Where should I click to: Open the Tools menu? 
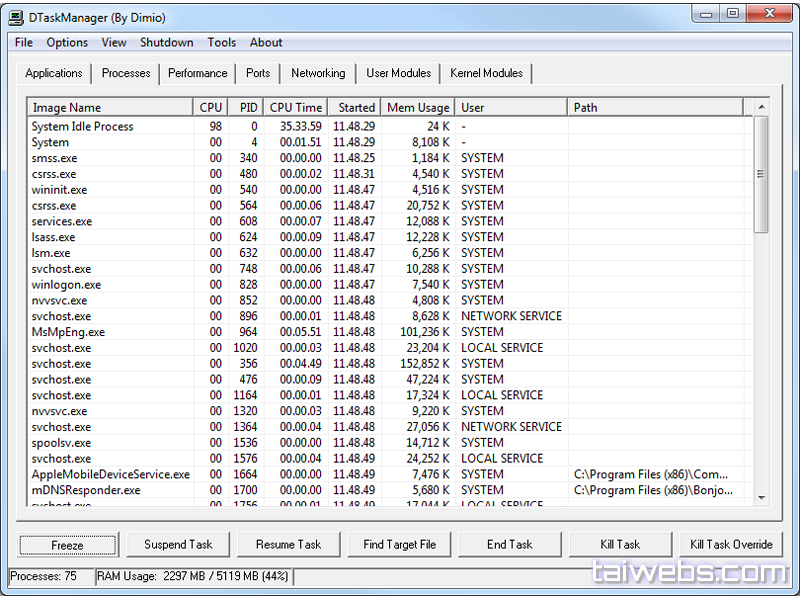coord(222,42)
